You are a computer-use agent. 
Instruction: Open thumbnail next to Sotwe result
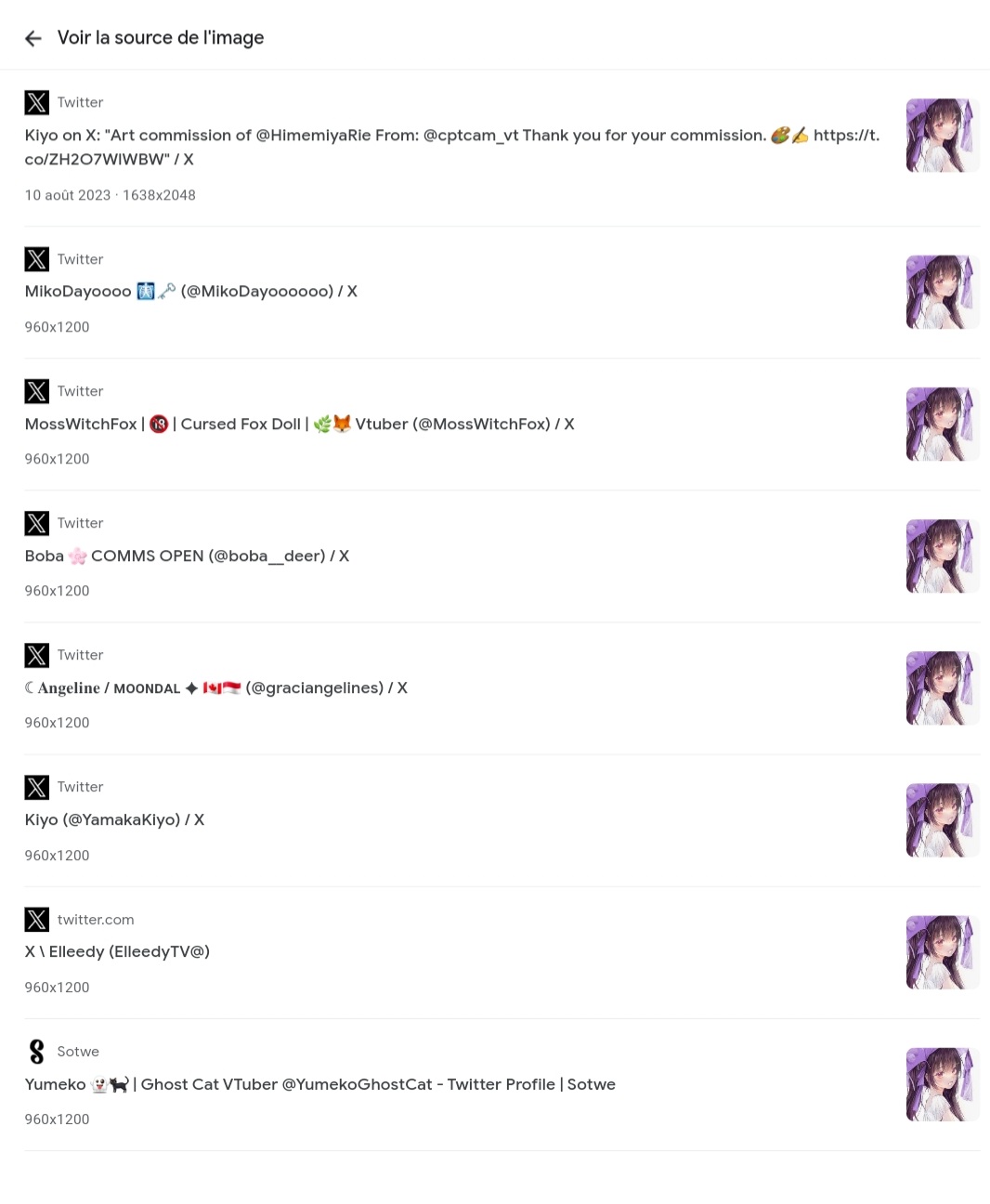(943, 1085)
